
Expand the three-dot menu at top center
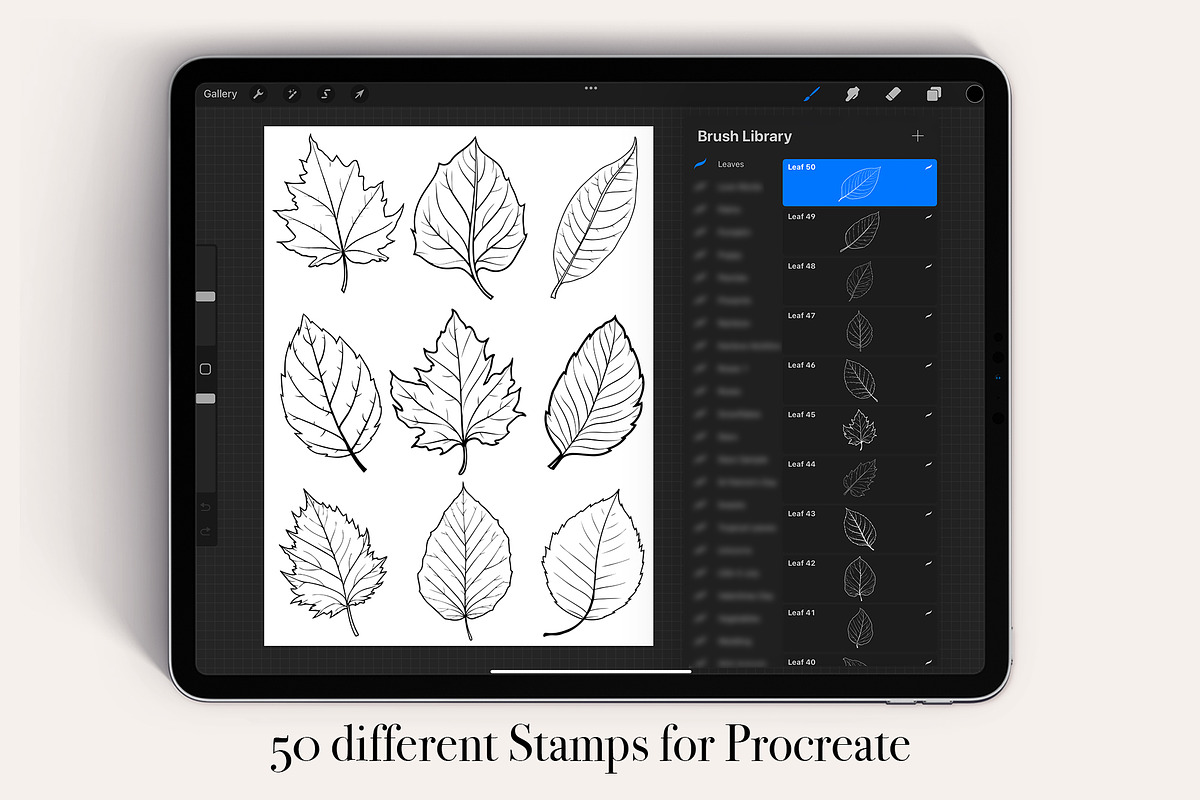591,88
